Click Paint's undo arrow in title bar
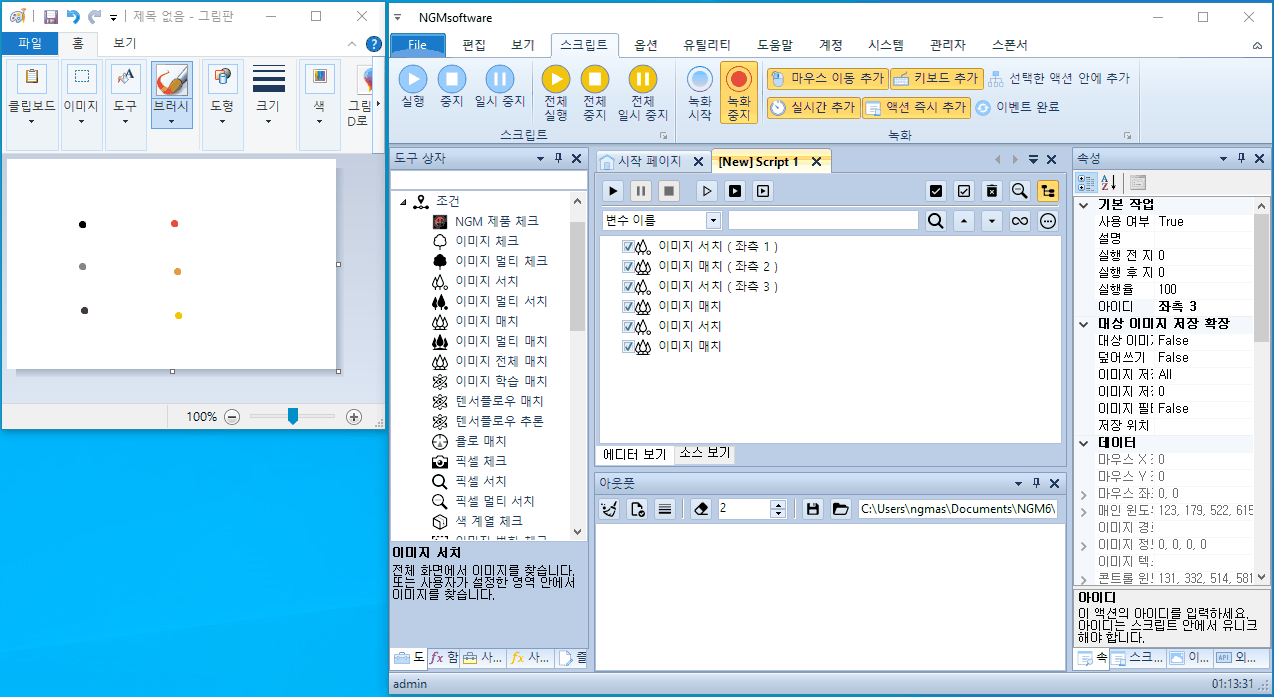Image resolution: width=1274 pixels, height=697 pixels. 73,17
